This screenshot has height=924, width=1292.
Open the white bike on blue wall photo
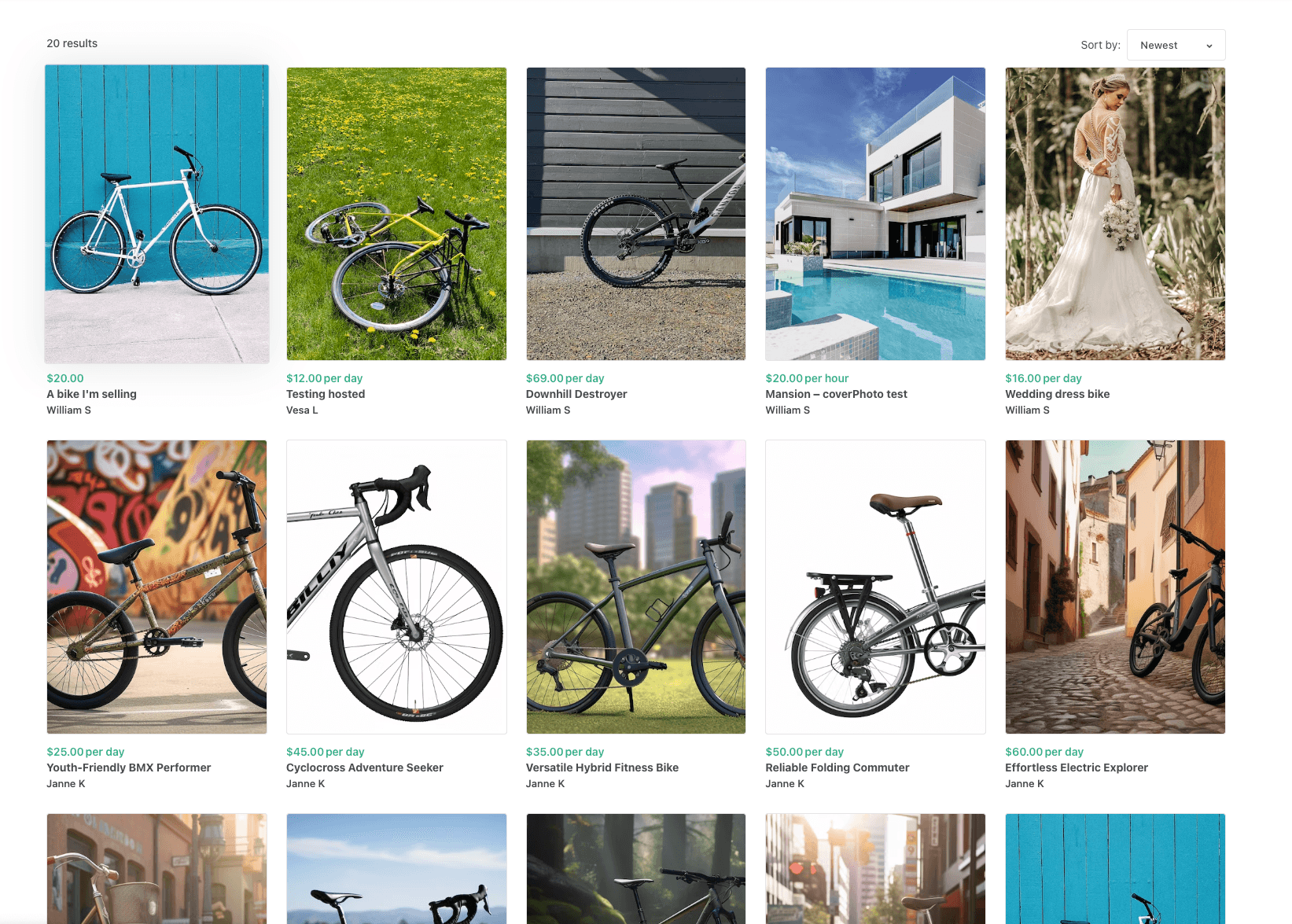point(156,214)
